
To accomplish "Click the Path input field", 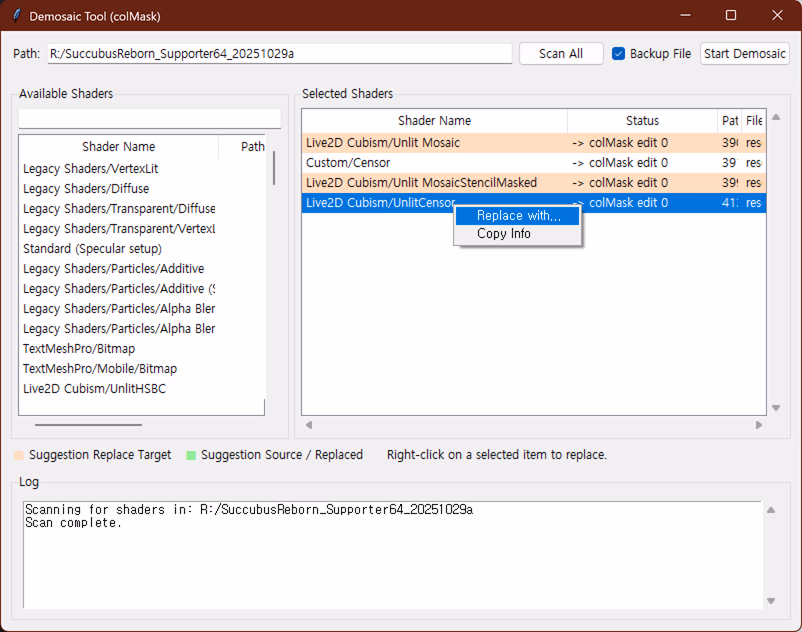I will (280, 54).
